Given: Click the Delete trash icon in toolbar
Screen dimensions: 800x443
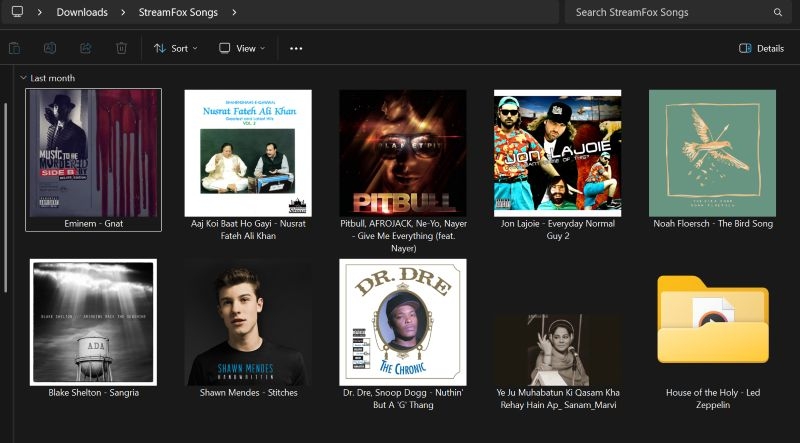Looking at the screenshot, I should point(121,48).
